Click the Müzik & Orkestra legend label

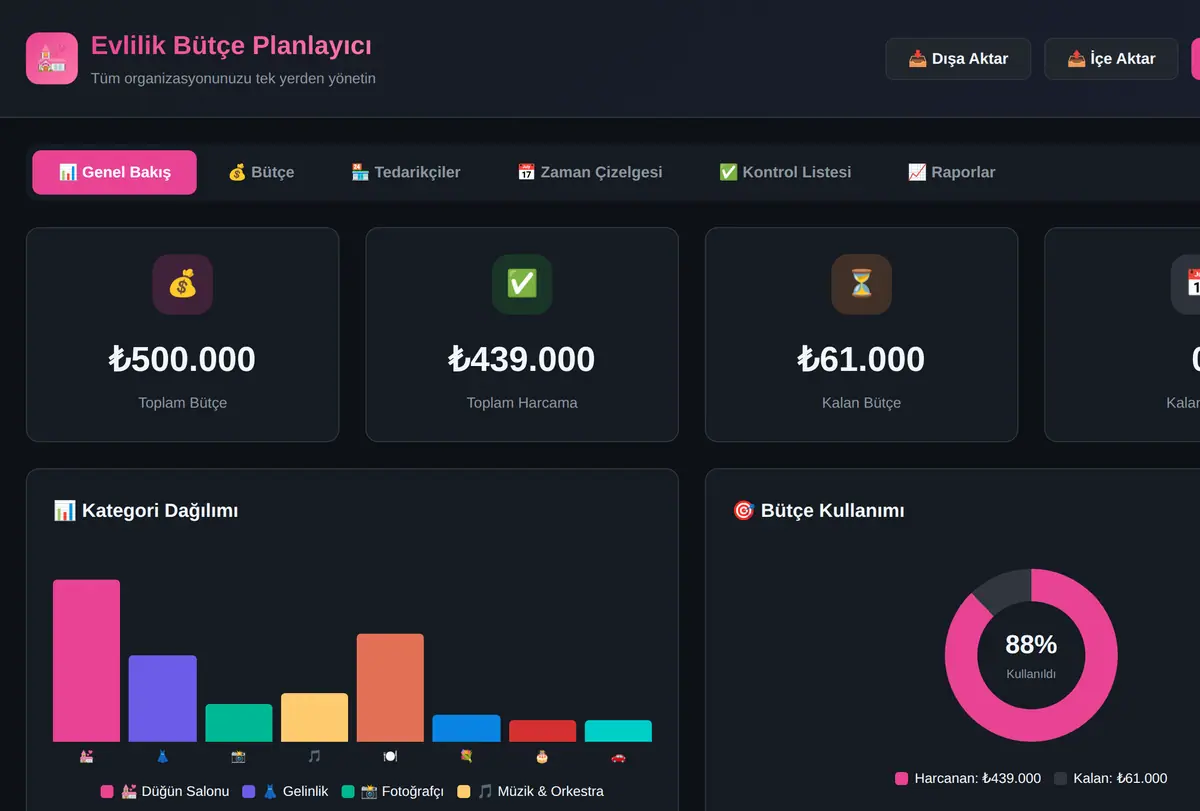(x=540, y=791)
